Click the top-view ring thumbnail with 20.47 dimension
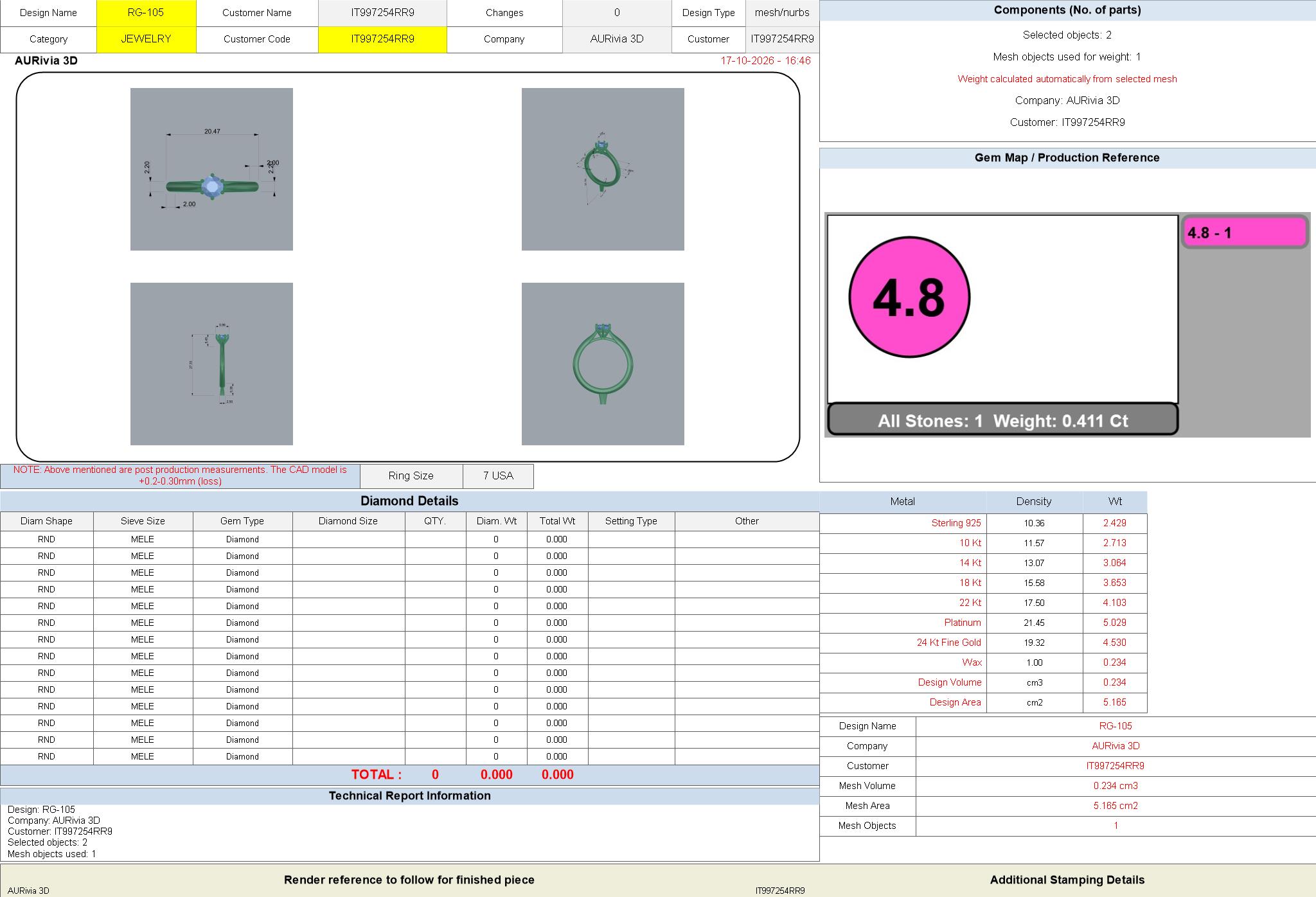This screenshot has width=1316, height=897. (211, 169)
